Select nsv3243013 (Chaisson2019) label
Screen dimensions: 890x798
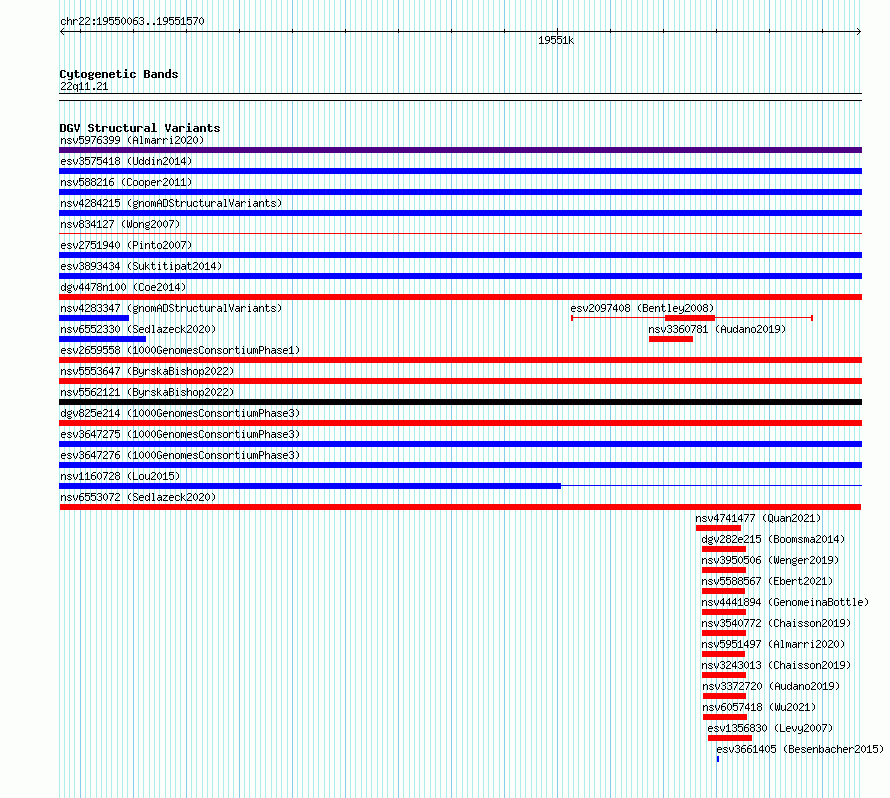click(776, 665)
